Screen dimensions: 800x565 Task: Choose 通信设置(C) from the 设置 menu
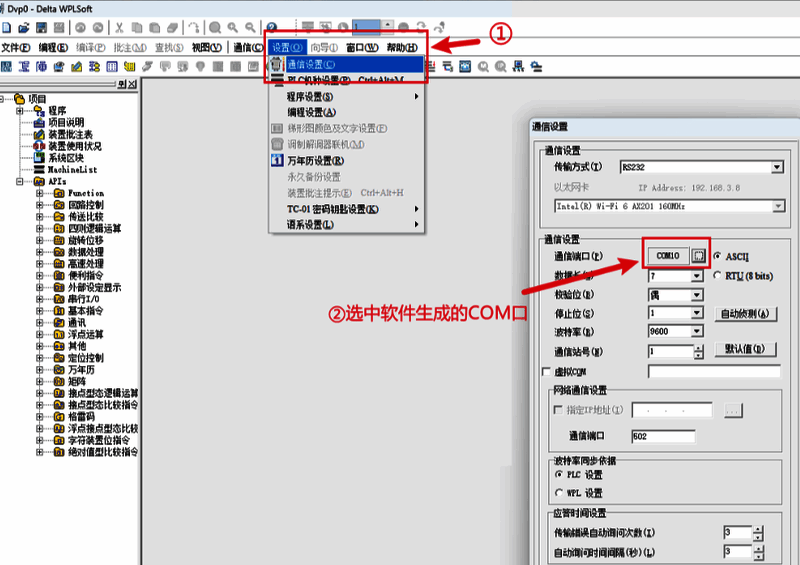(x=346, y=64)
